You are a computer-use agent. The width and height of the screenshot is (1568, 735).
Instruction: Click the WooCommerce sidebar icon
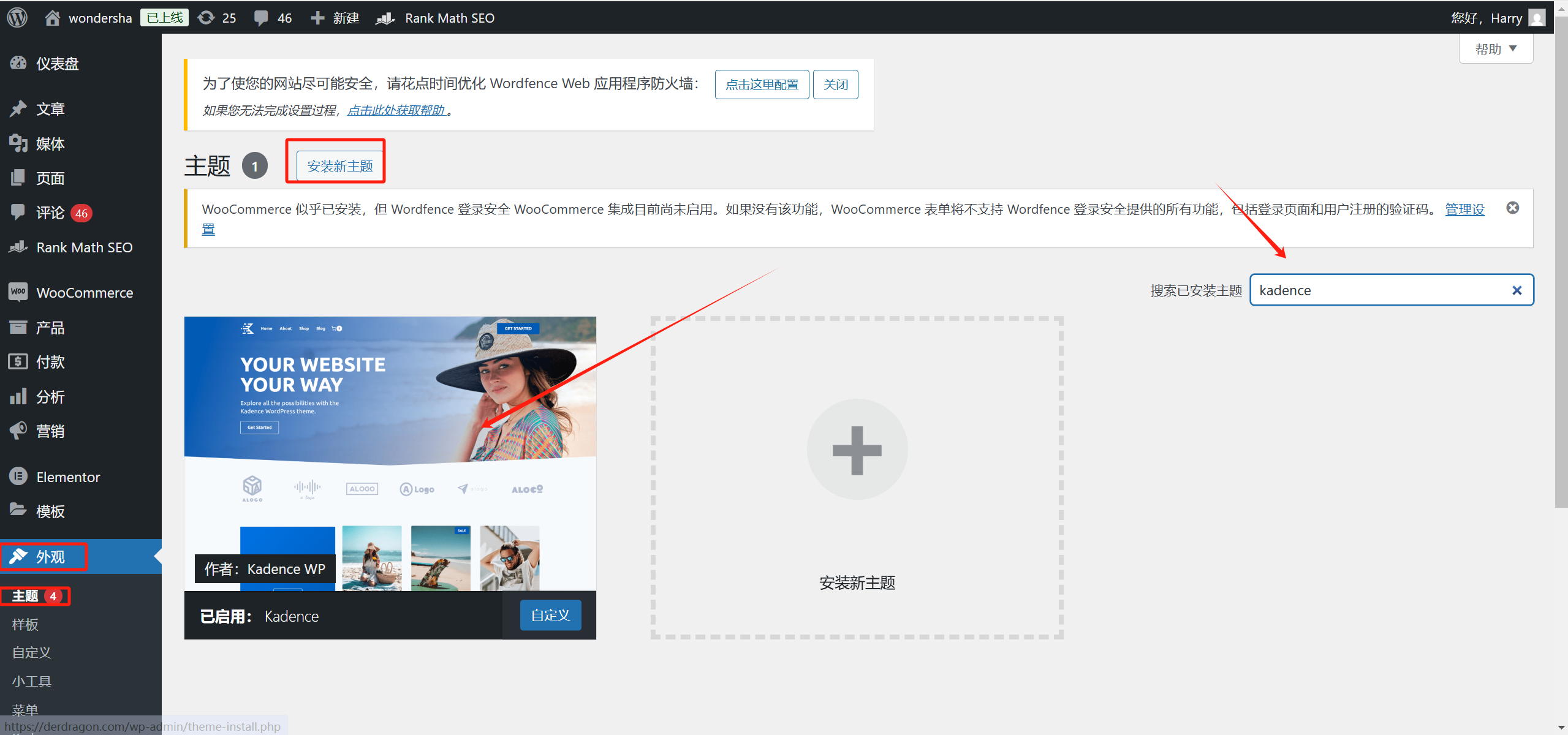click(x=18, y=292)
